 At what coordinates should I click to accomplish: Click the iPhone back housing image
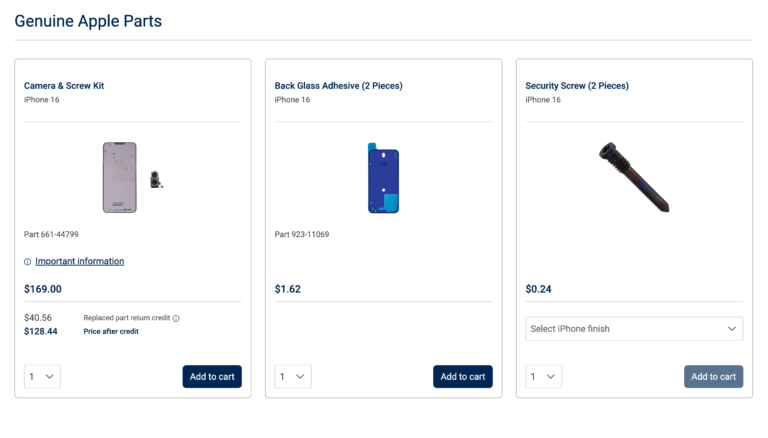[120, 177]
